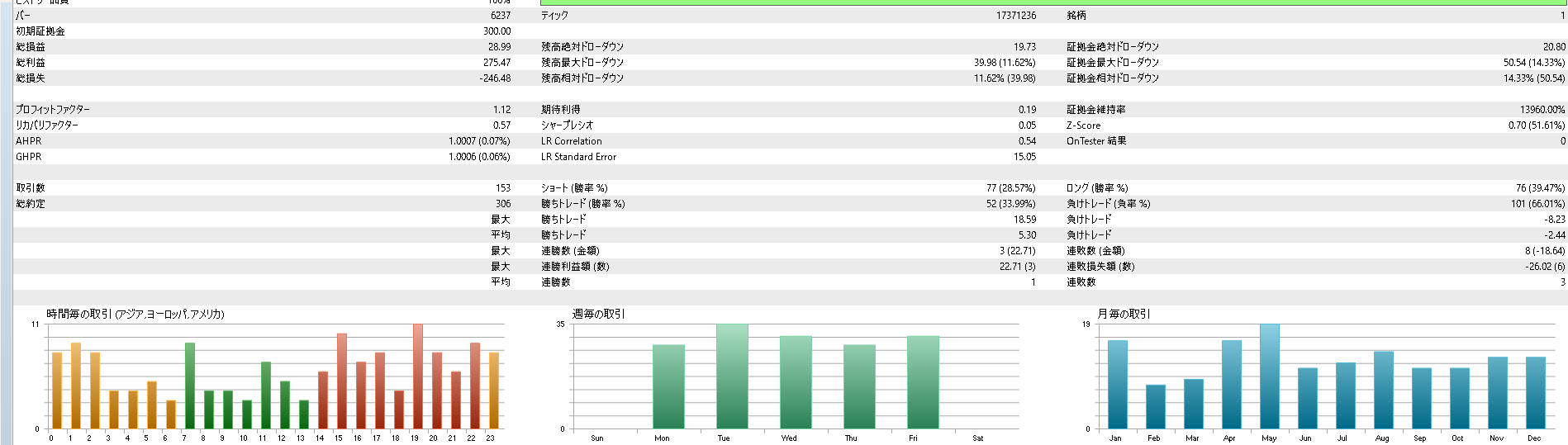Viewport: 1568px width, 445px height.
Task: Click the hour 1 orange bar in hourly chart
Action: pos(75,386)
